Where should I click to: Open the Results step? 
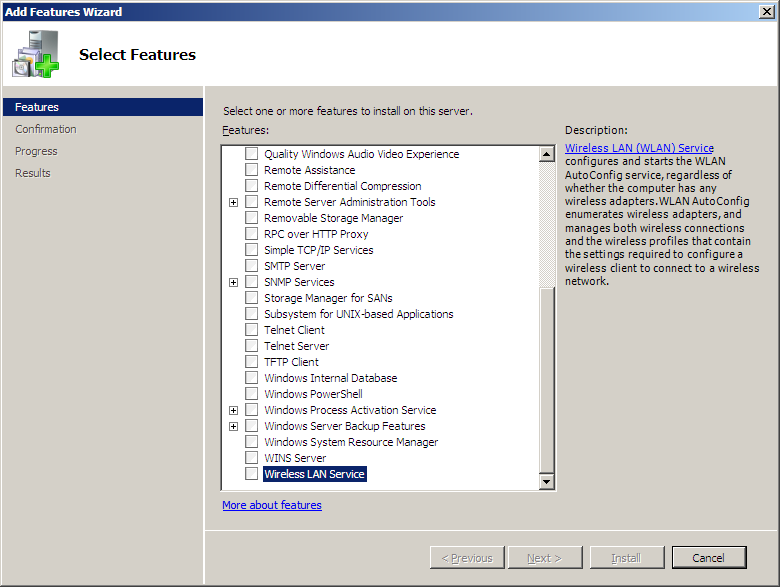point(33,173)
